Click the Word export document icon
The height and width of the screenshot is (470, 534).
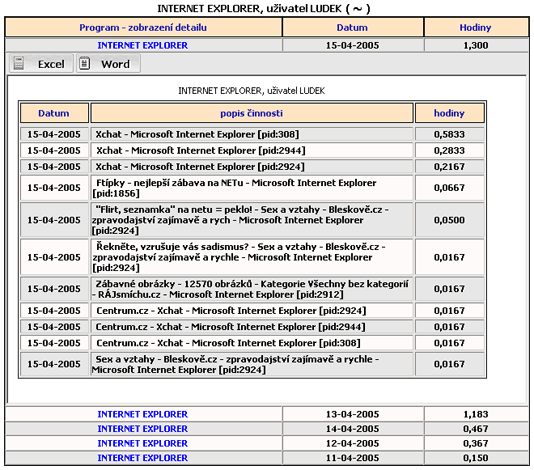click(84, 63)
